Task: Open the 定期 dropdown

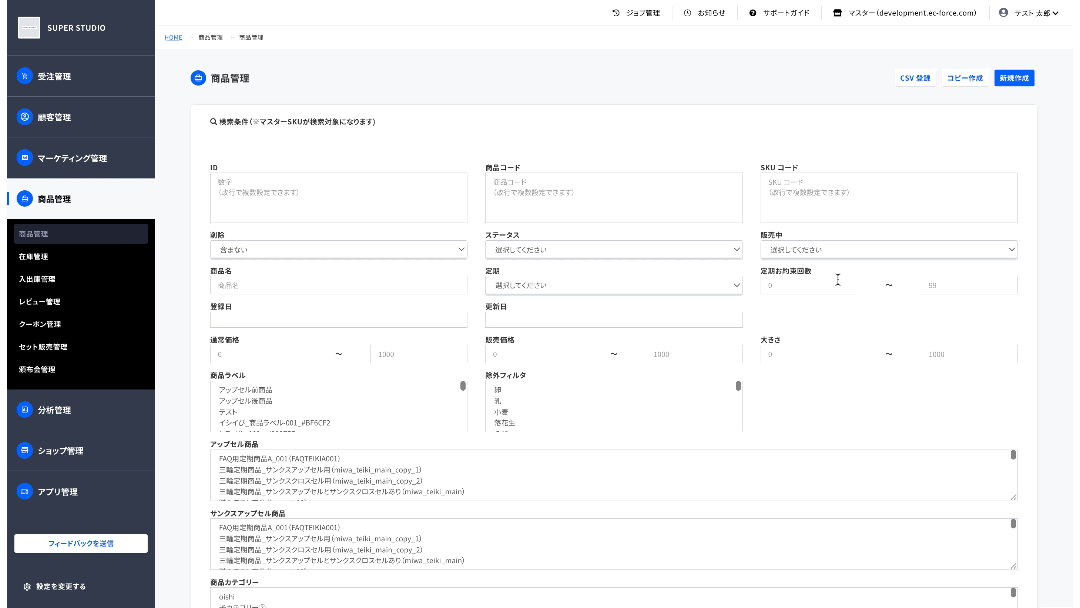Action: coord(614,285)
